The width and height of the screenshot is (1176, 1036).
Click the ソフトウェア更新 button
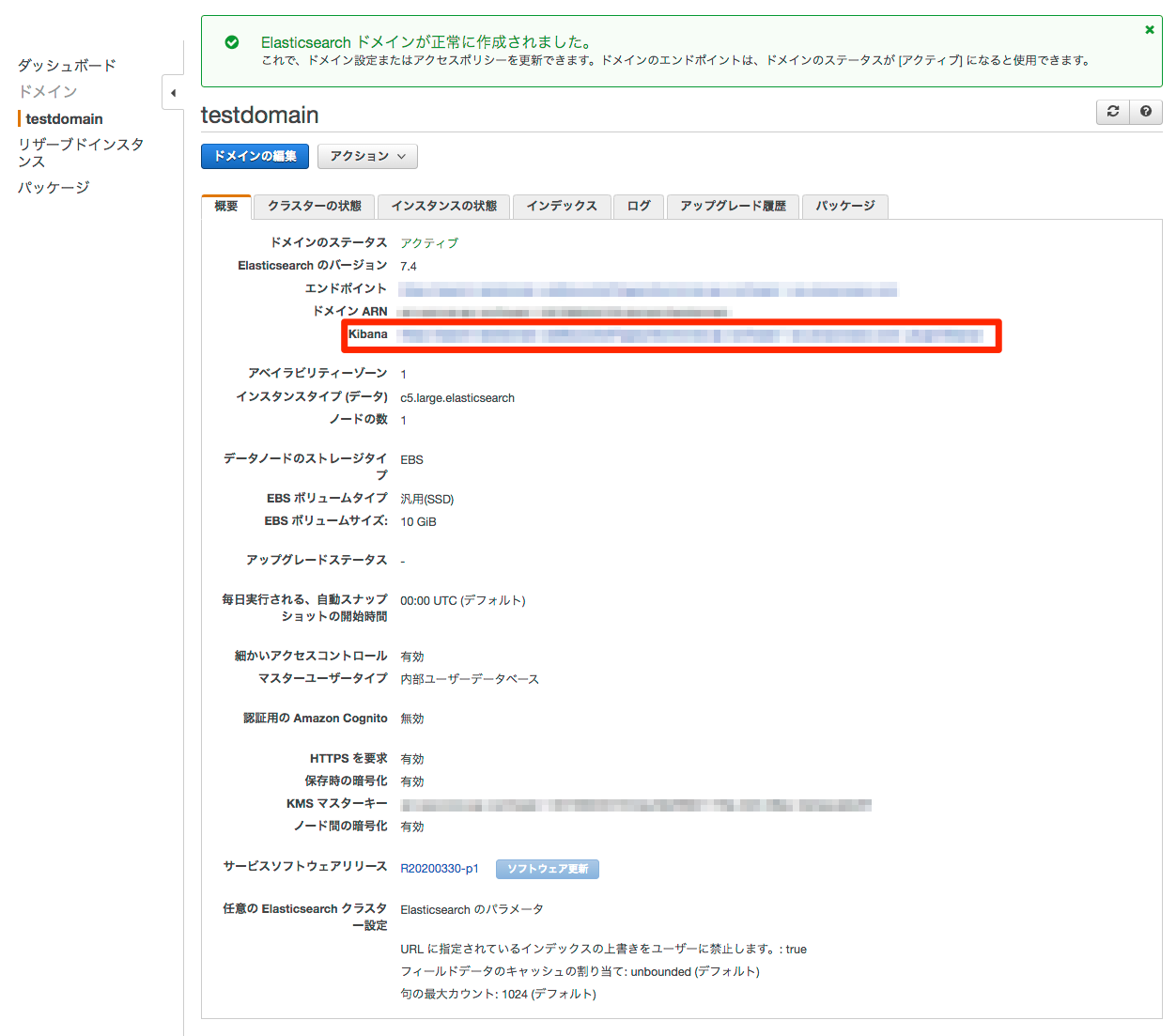coord(547,869)
